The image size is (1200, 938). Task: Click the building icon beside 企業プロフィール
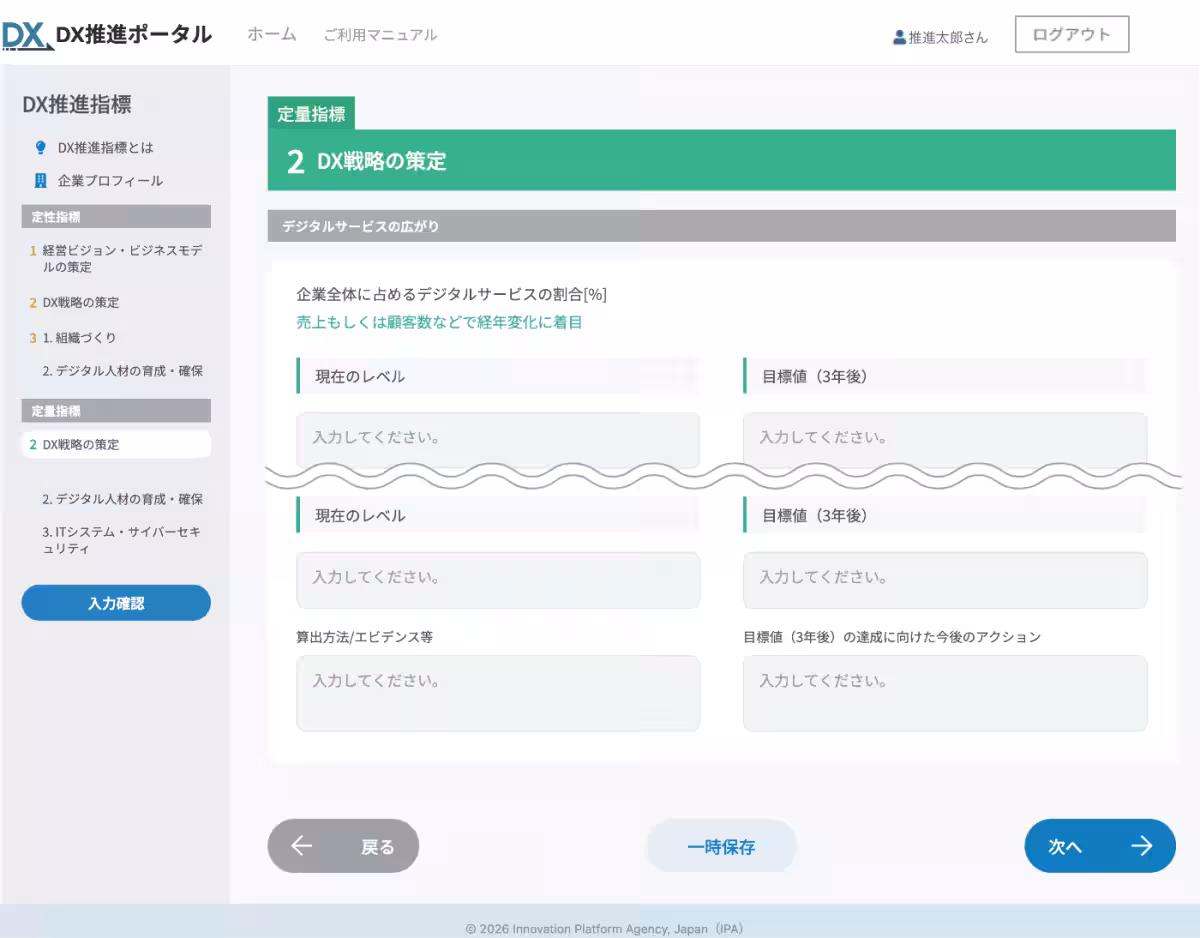point(41,181)
